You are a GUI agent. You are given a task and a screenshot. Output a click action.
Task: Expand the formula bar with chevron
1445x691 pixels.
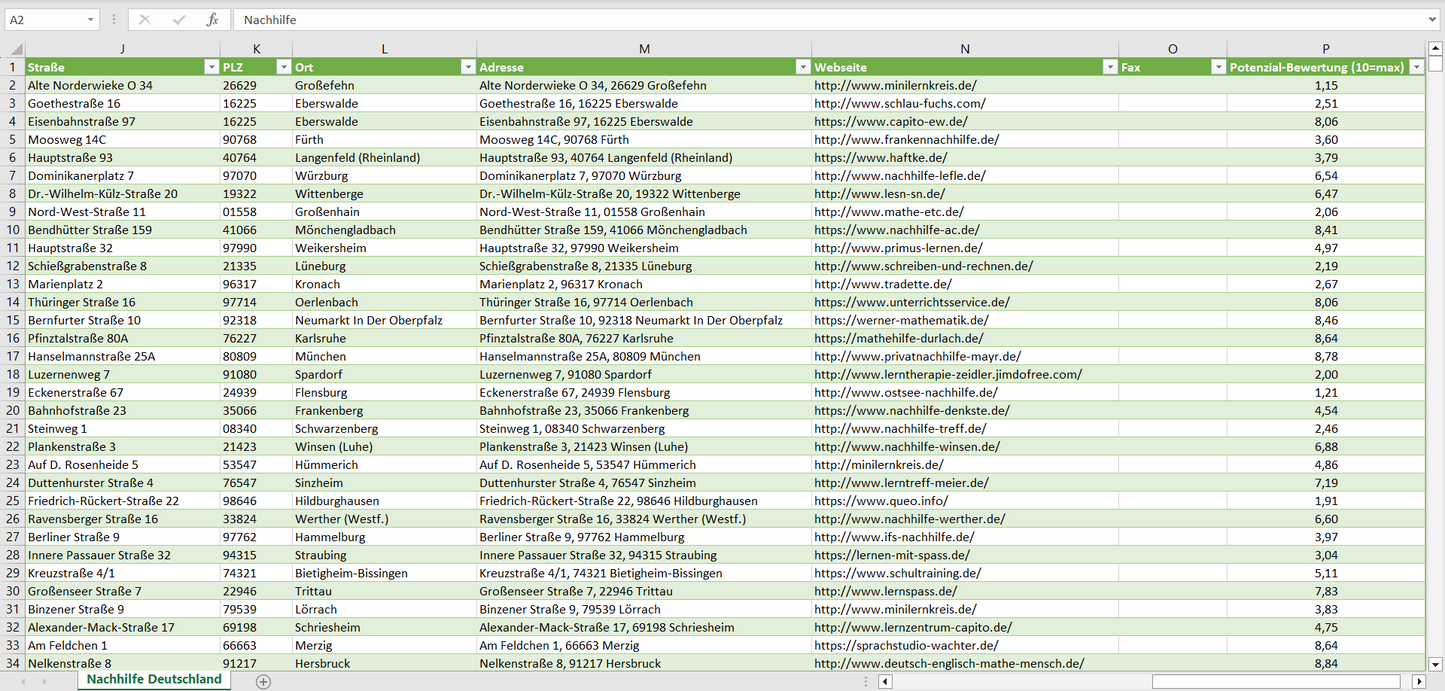[x=1433, y=20]
